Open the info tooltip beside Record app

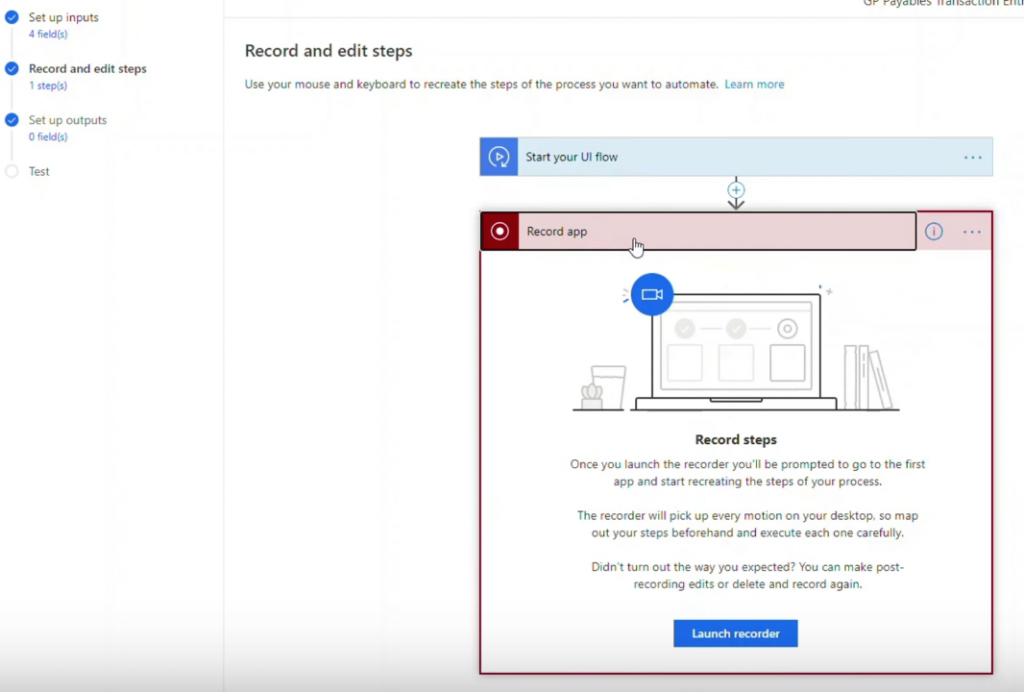[x=933, y=231]
